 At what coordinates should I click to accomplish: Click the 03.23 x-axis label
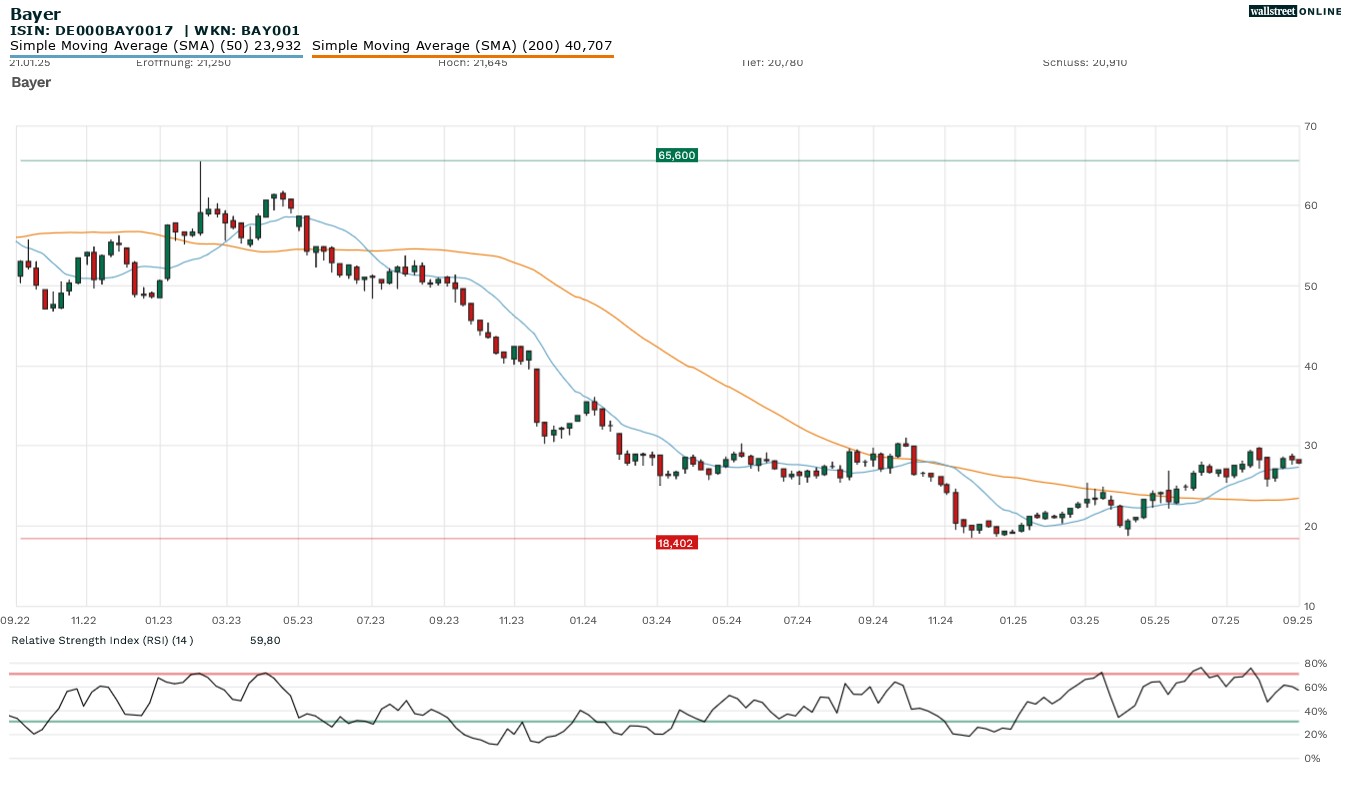click(x=226, y=620)
